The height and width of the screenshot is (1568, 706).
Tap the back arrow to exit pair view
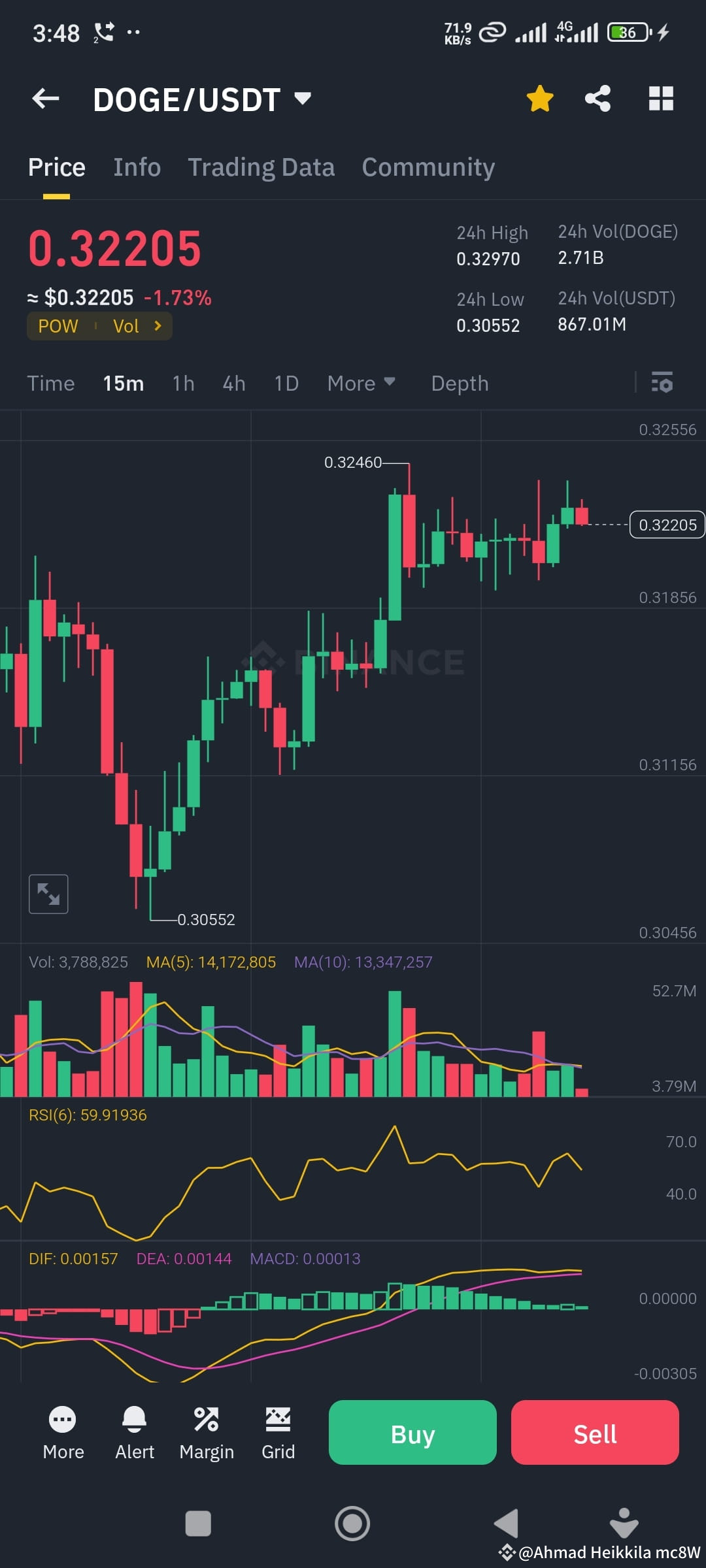point(44,98)
